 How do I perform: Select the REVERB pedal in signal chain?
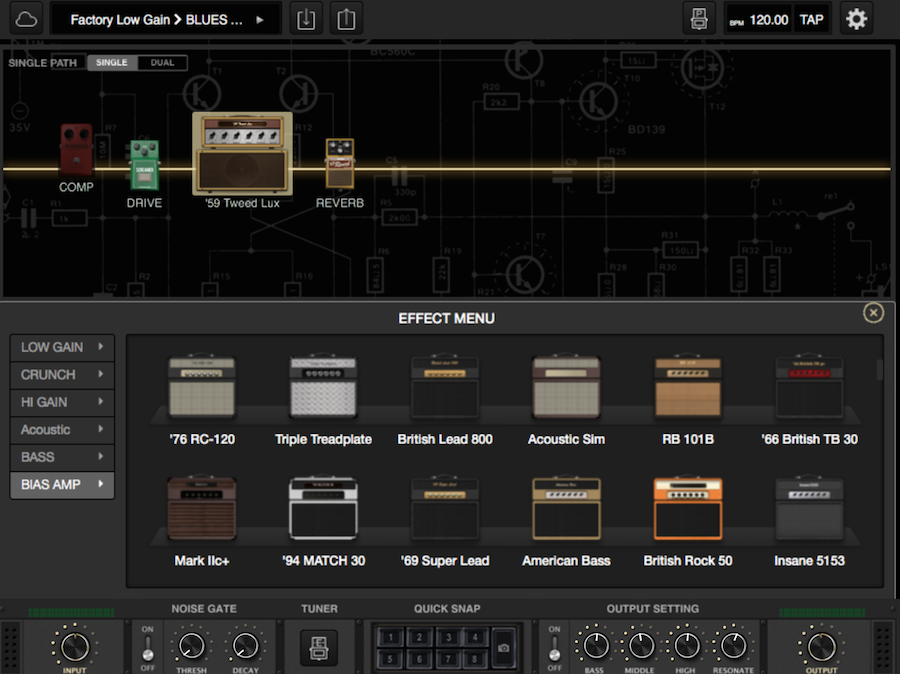(339, 164)
